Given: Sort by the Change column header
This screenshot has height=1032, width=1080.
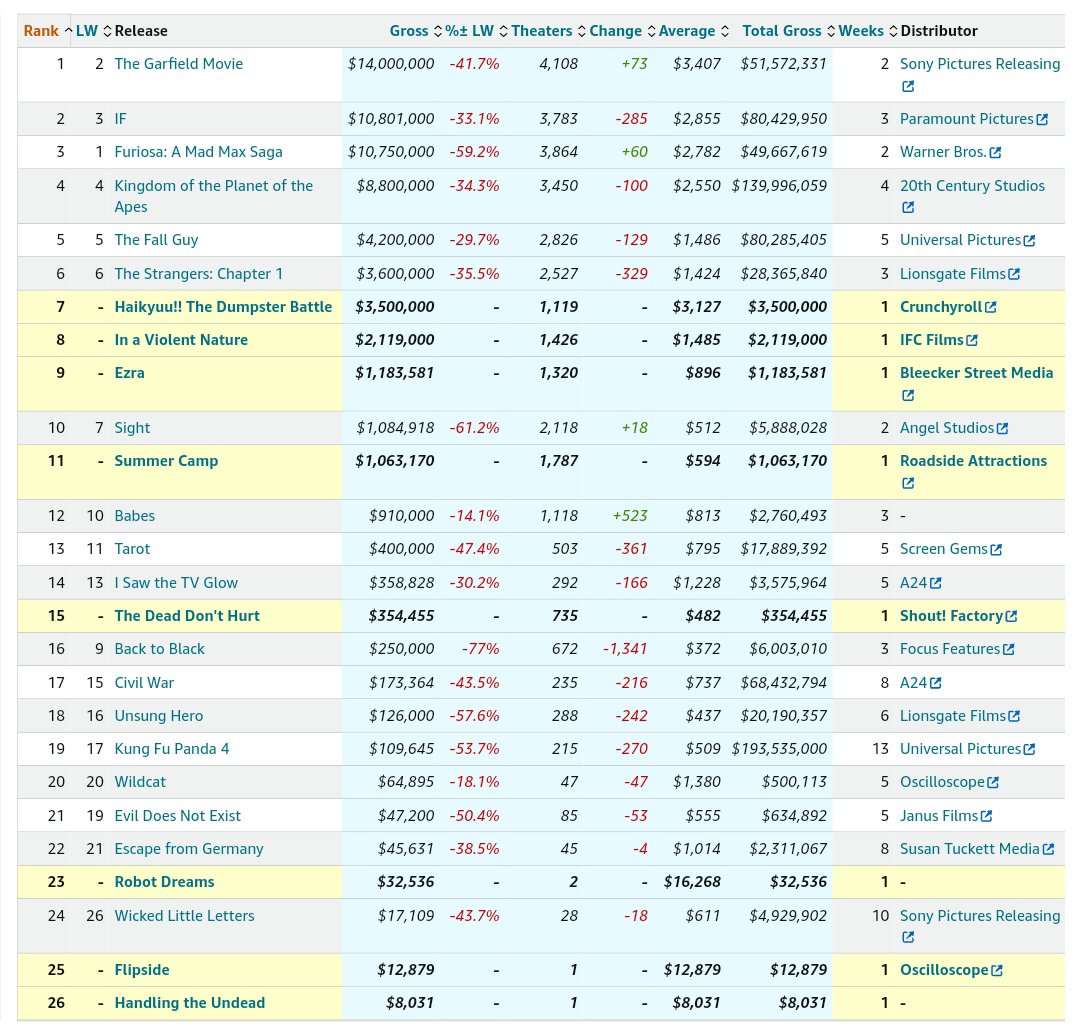Looking at the screenshot, I should click(x=622, y=31).
